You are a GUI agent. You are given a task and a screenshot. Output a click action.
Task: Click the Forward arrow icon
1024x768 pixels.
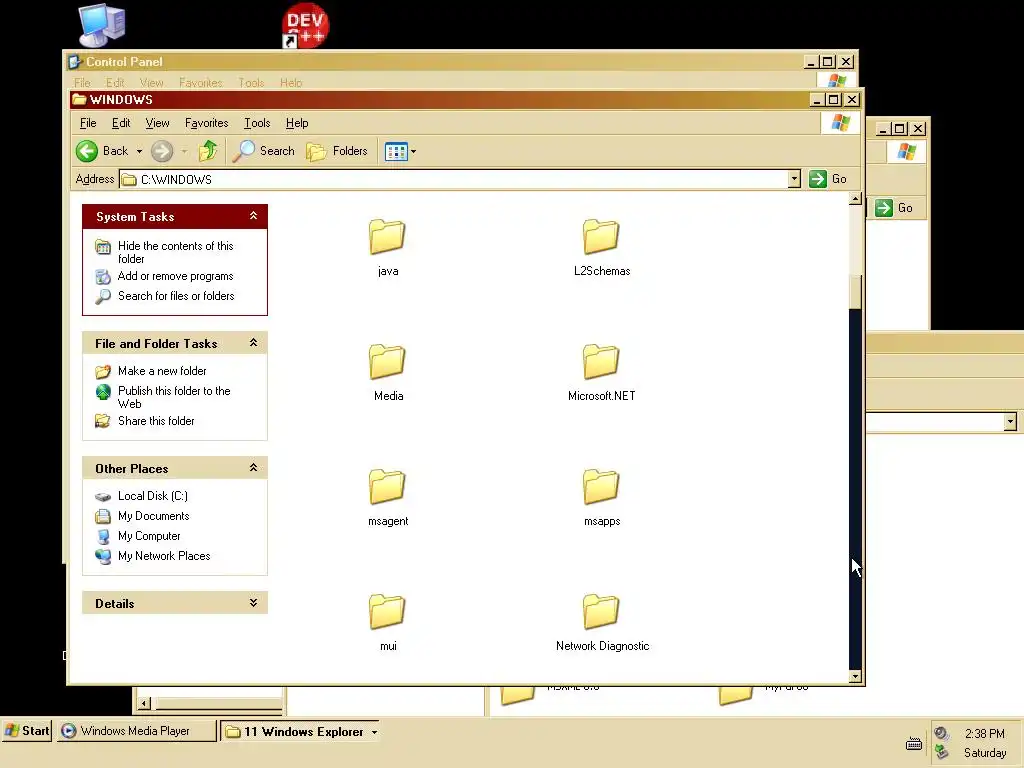point(162,152)
